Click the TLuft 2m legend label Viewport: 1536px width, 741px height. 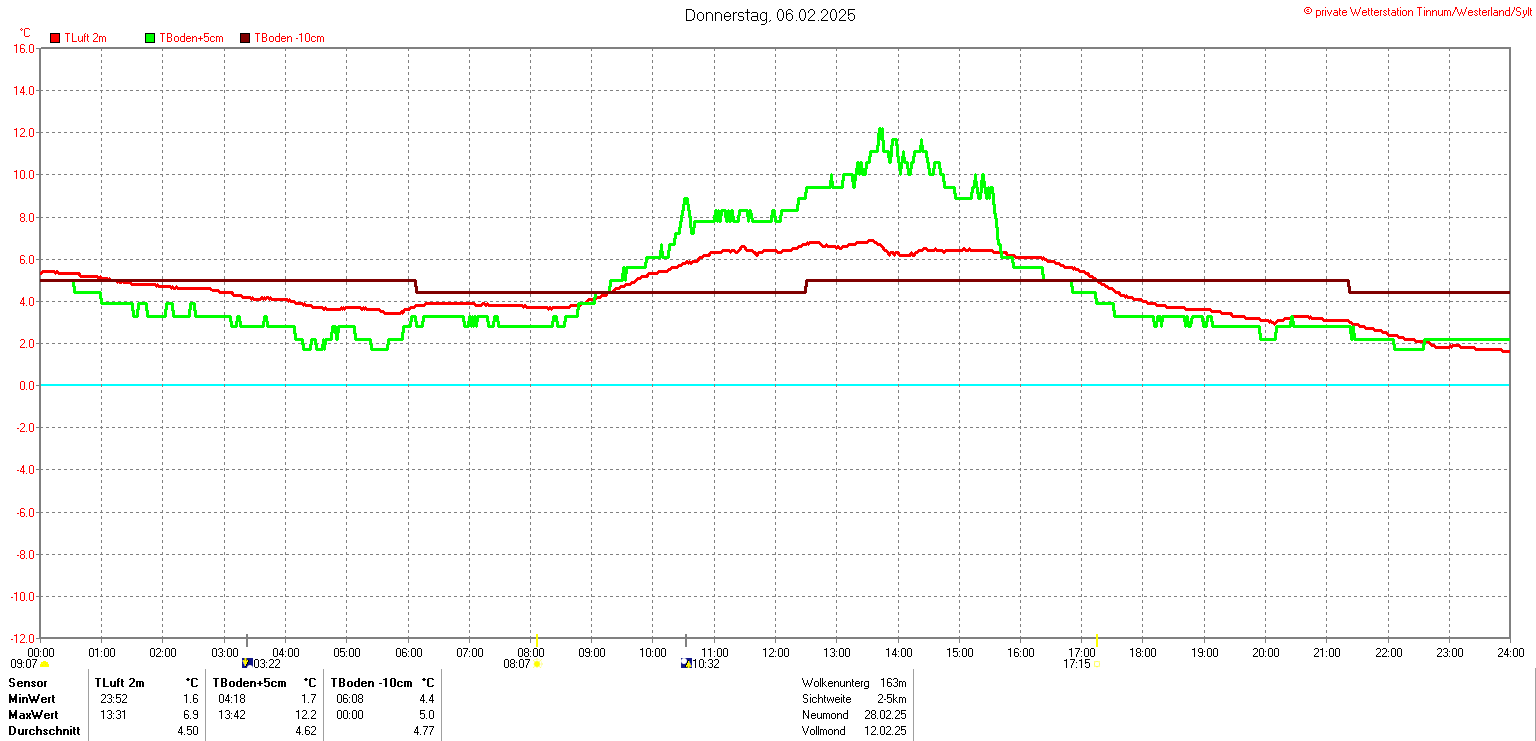tap(85, 38)
